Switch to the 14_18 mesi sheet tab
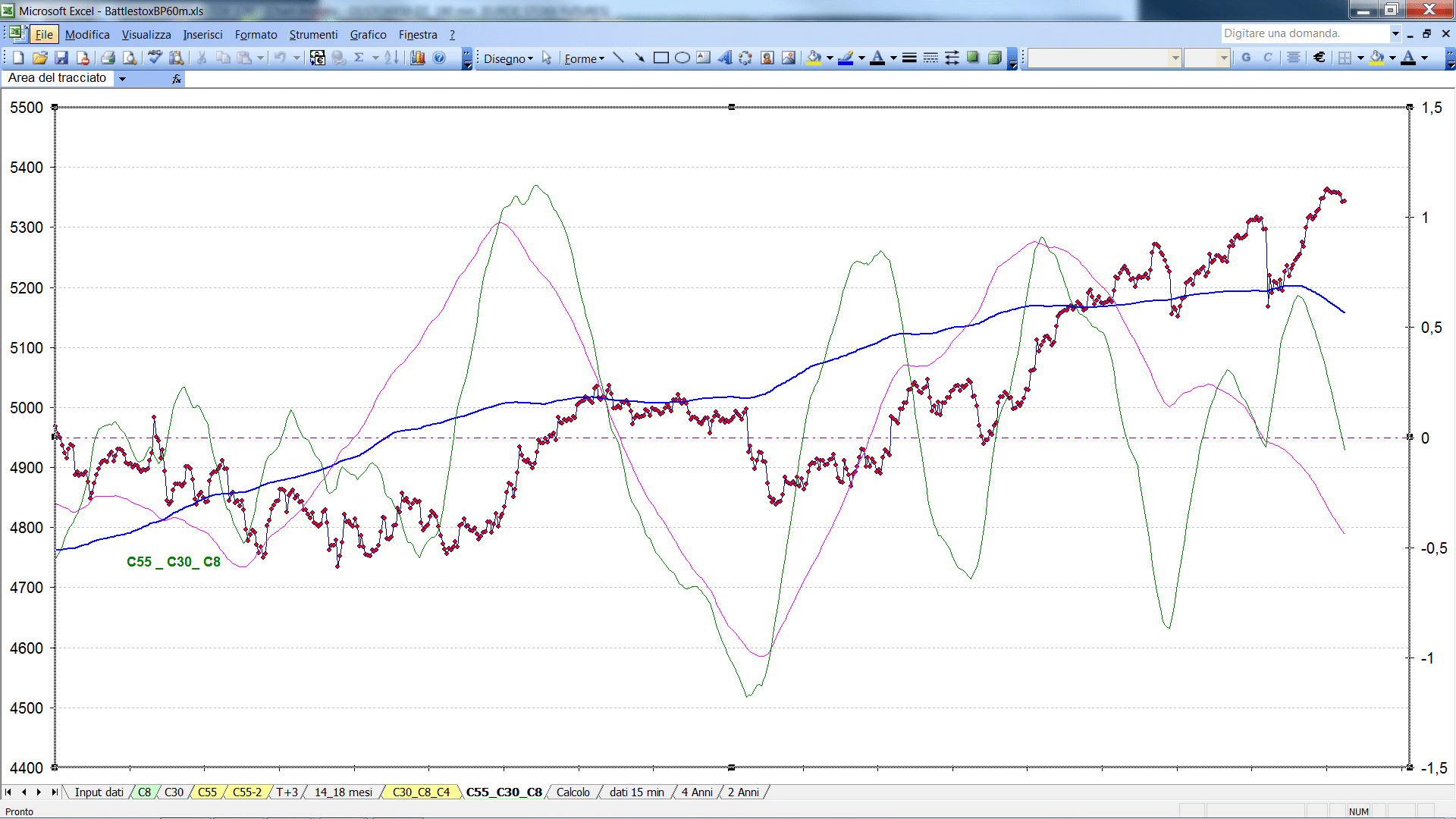This screenshot has height=819, width=1456. (x=344, y=792)
